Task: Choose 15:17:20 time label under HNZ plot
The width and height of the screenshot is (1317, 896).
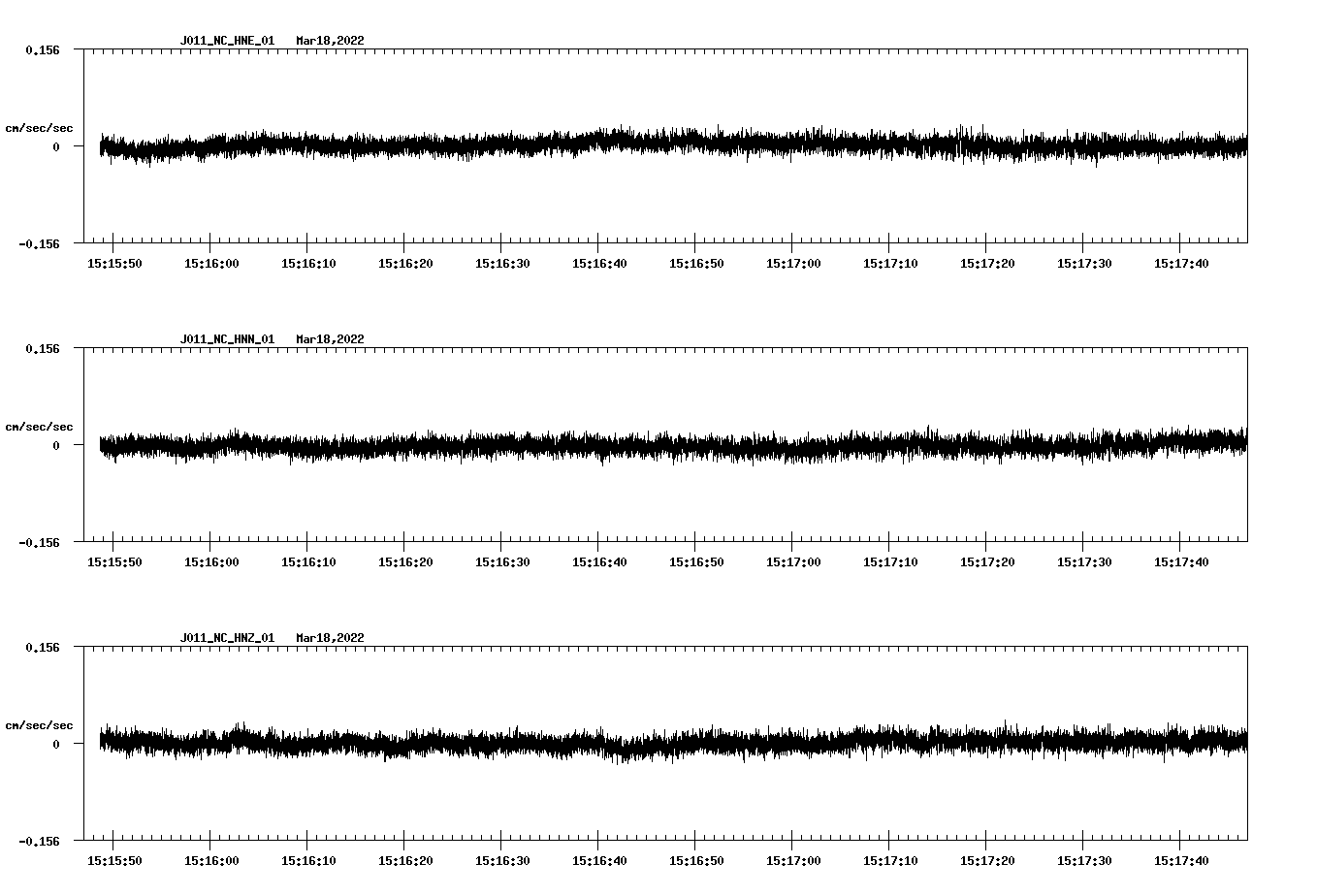Action: [x=987, y=861]
